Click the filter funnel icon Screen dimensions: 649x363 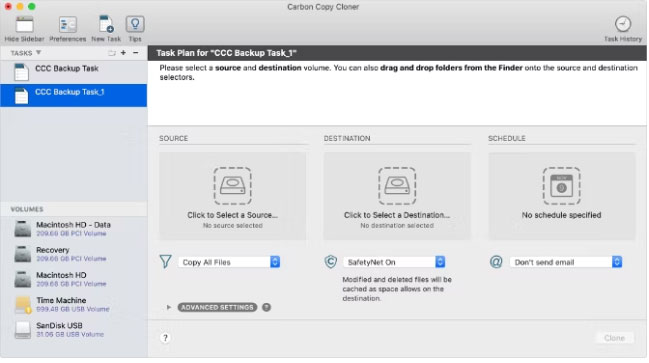[166, 262]
